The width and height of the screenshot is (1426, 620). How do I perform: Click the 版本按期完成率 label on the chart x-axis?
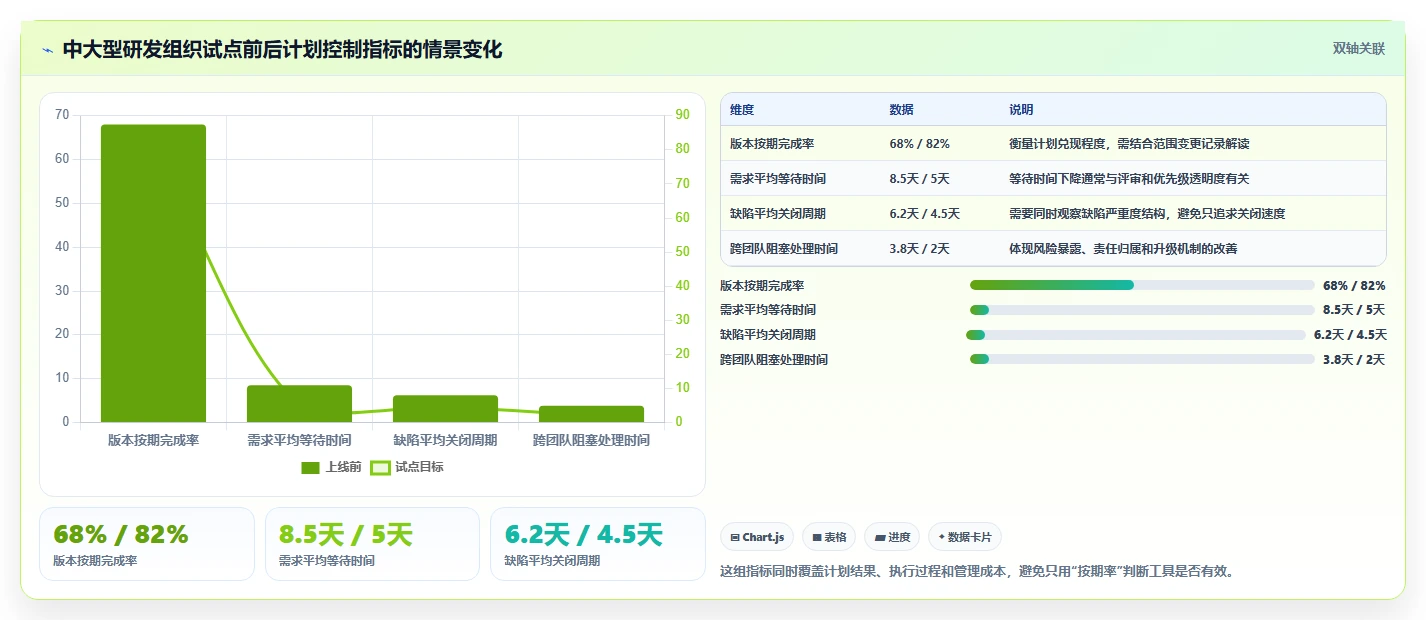[153, 440]
